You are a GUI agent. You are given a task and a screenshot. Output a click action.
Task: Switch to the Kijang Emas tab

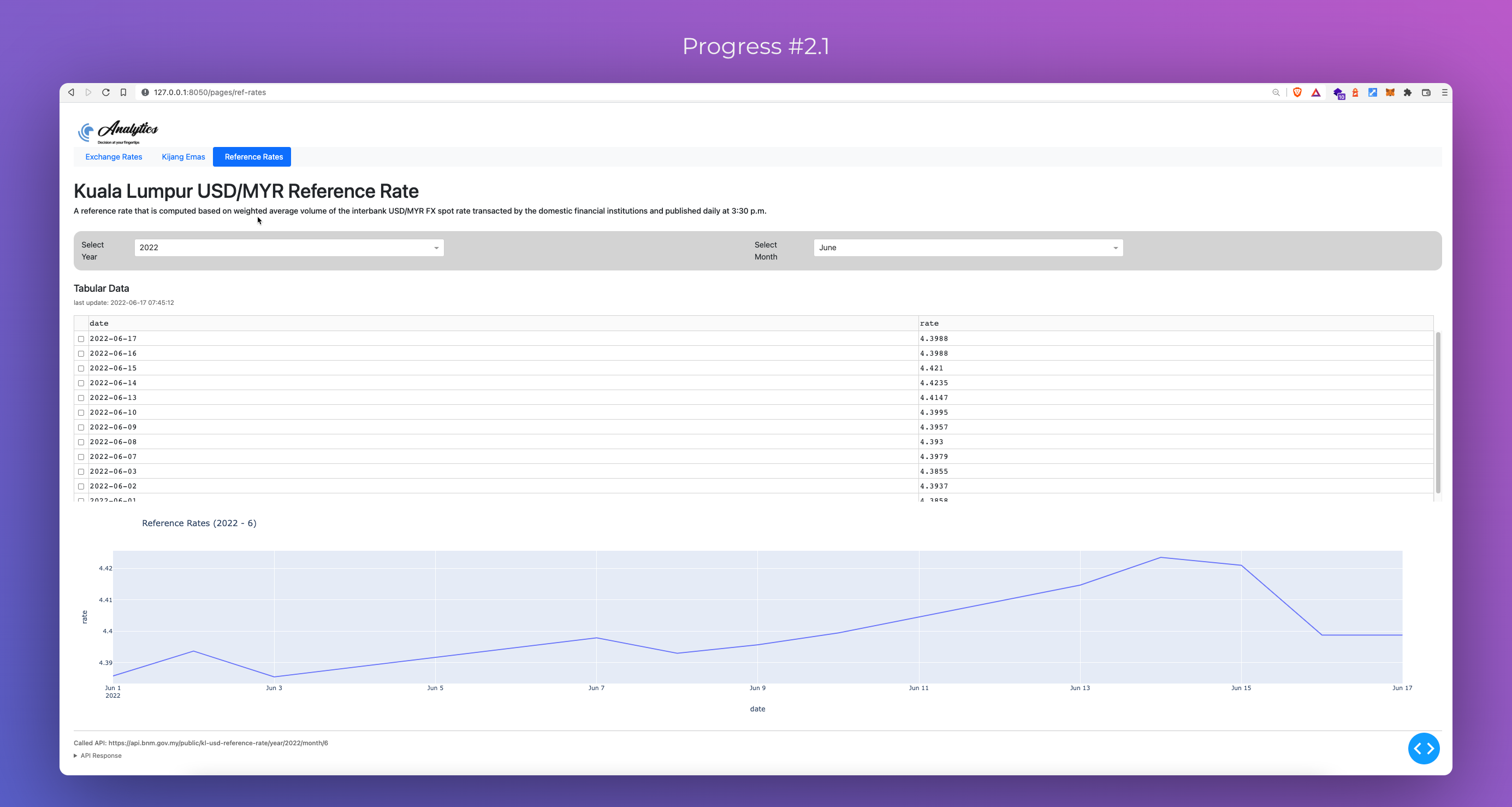click(183, 157)
